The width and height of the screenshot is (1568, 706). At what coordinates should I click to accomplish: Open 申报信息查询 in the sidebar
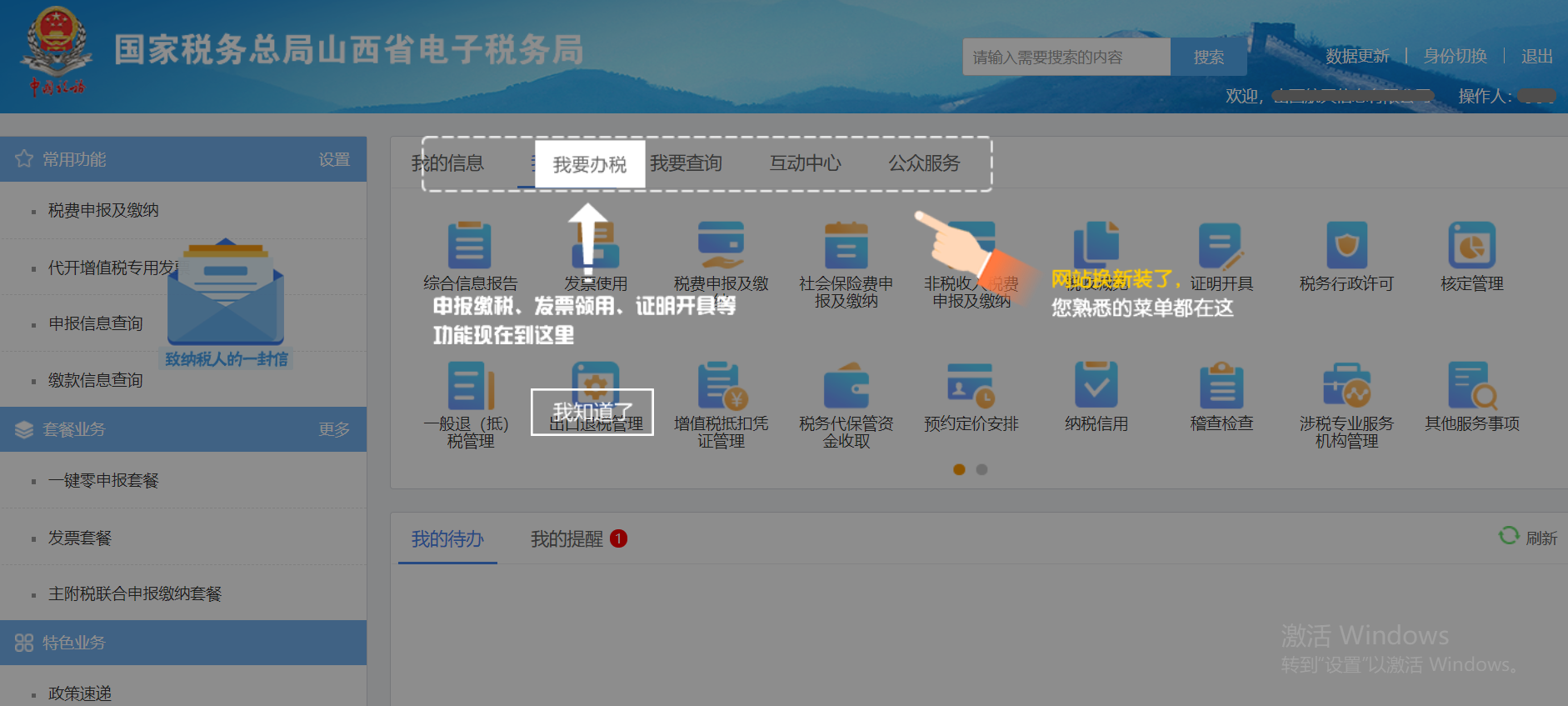(x=96, y=323)
